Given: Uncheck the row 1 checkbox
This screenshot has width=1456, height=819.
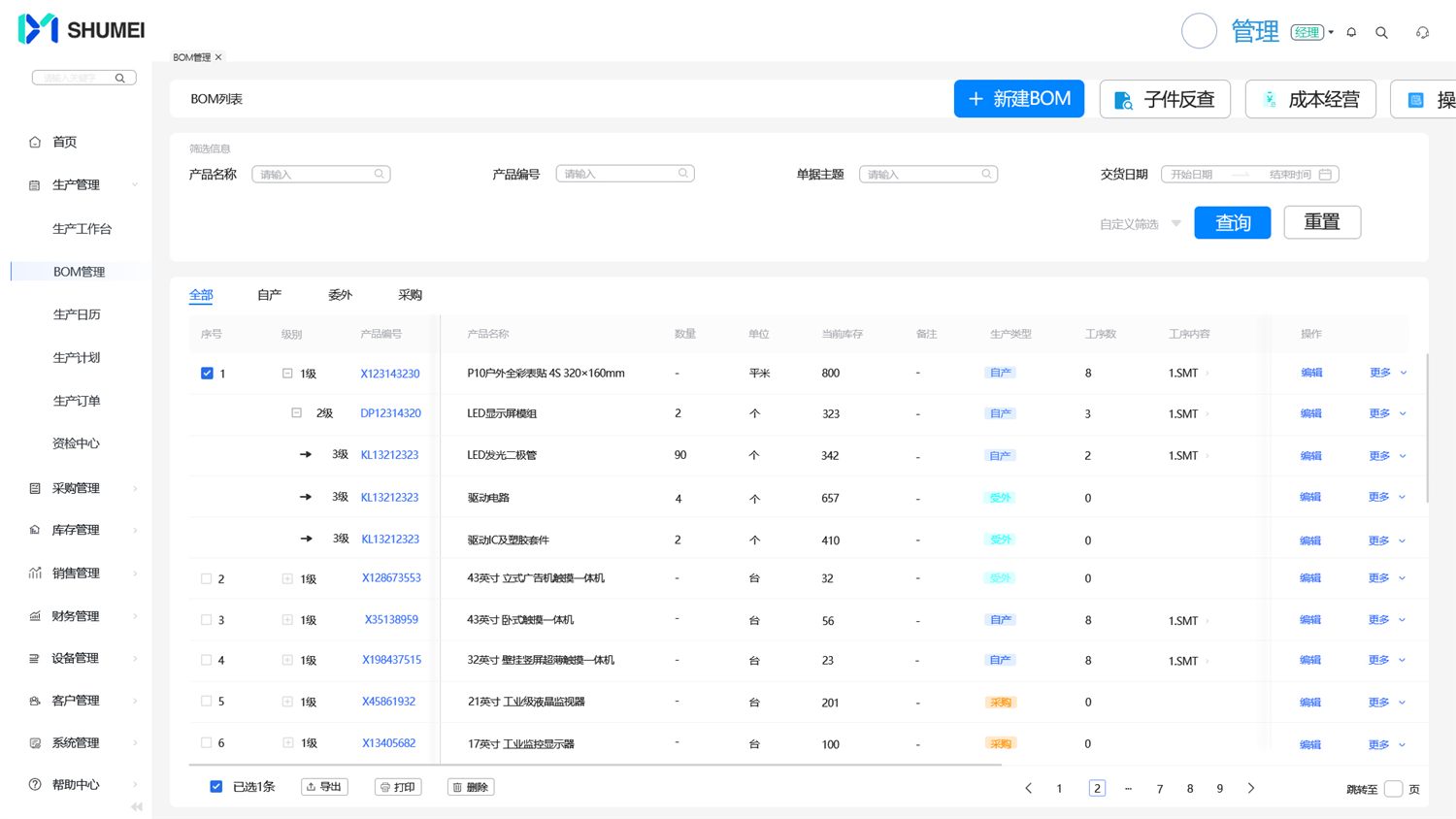Looking at the screenshot, I should point(207,373).
